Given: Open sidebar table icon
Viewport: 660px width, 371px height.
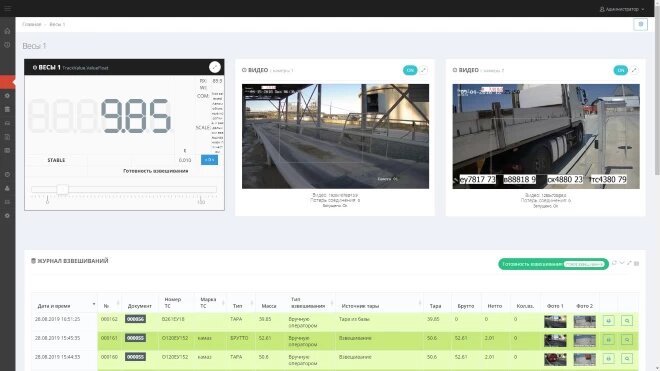Looking at the screenshot, I should click(x=7, y=150).
